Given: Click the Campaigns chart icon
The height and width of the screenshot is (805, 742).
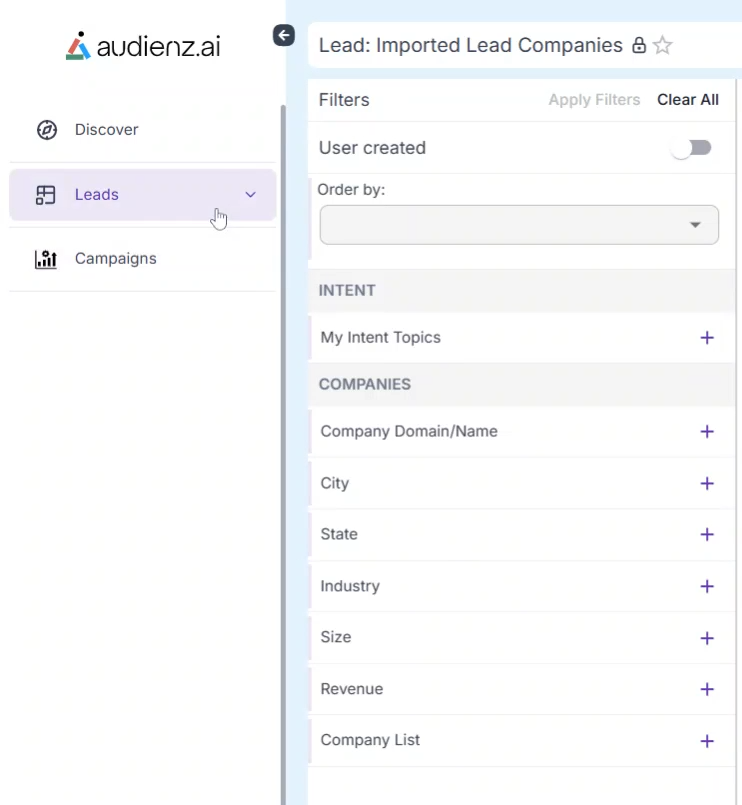Looking at the screenshot, I should (x=46, y=259).
